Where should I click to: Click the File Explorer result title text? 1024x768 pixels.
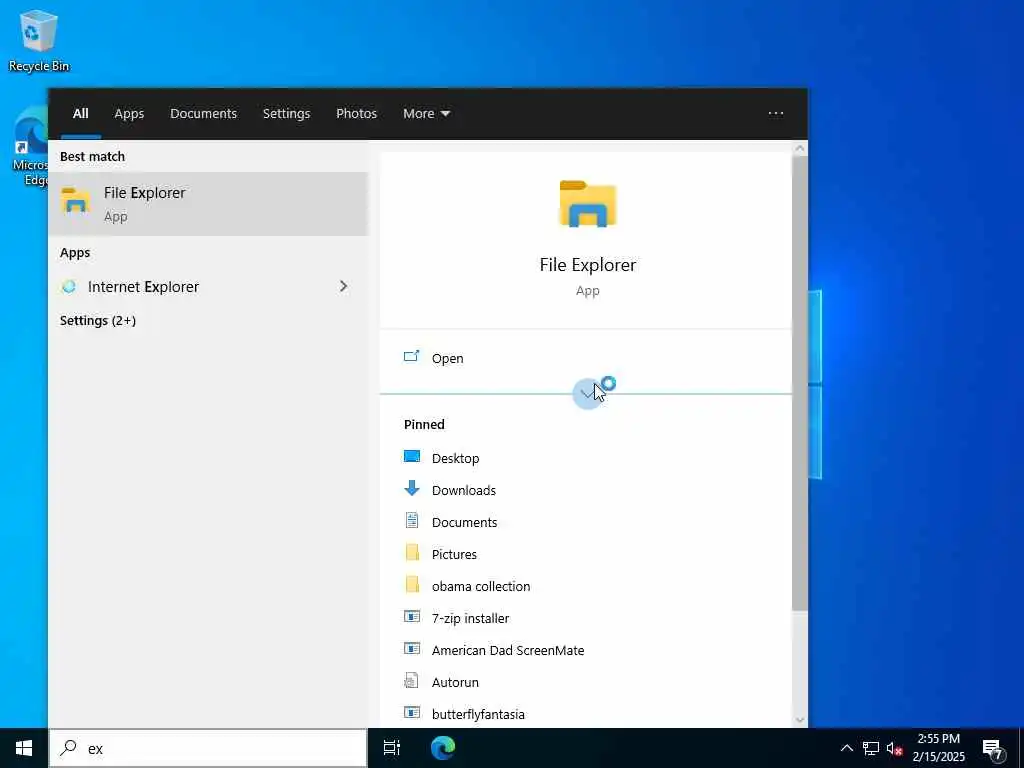(x=144, y=193)
